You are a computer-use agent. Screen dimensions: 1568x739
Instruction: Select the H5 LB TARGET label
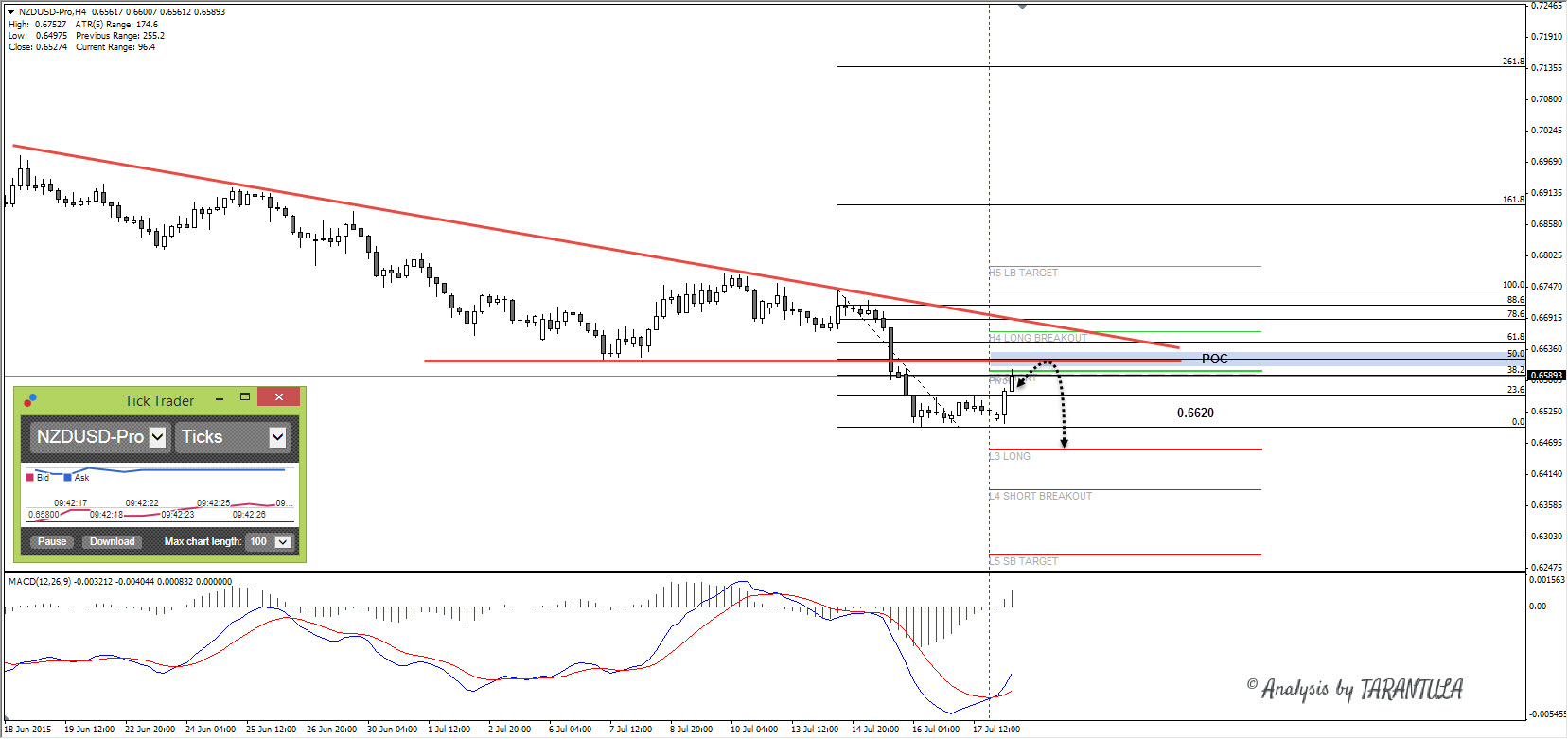click(1024, 273)
